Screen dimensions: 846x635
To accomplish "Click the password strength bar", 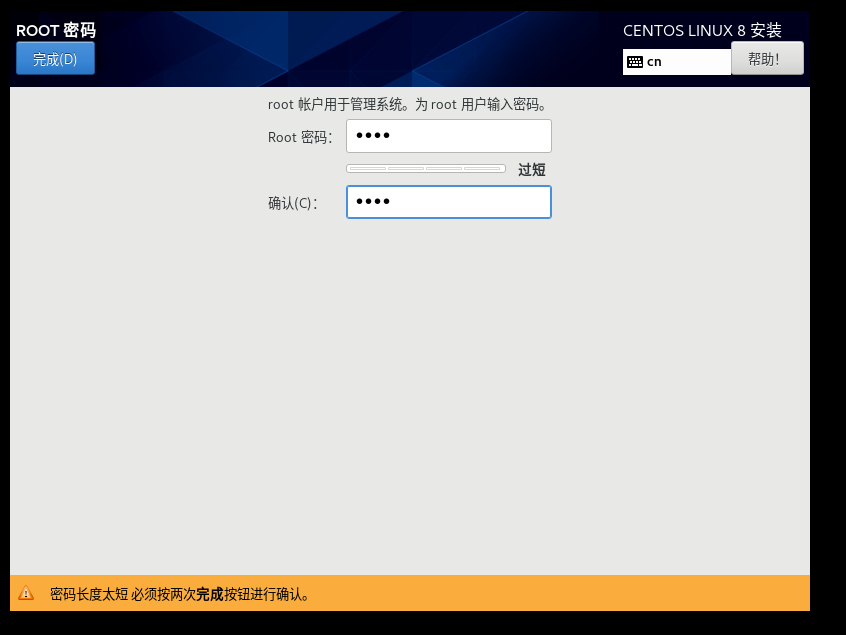I will [x=426, y=168].
